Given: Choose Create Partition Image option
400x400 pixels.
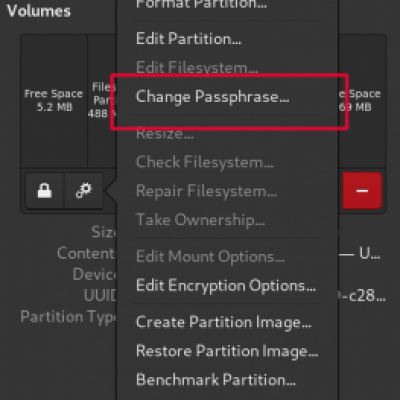Looking at the screenshot, I should [x=224, y=322].
